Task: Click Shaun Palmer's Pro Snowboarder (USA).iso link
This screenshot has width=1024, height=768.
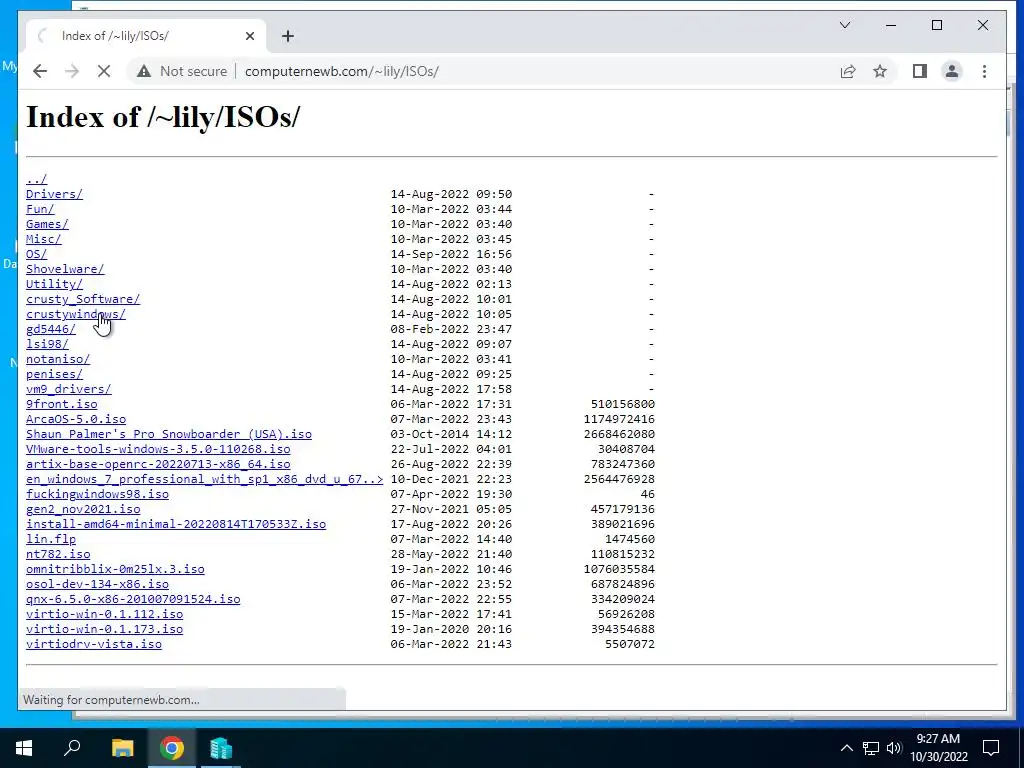Action: click(x=168, y=434)
